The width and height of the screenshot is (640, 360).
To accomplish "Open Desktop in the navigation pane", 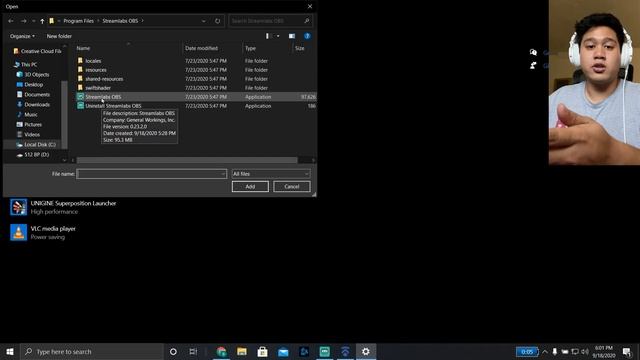I will point(29,84).
